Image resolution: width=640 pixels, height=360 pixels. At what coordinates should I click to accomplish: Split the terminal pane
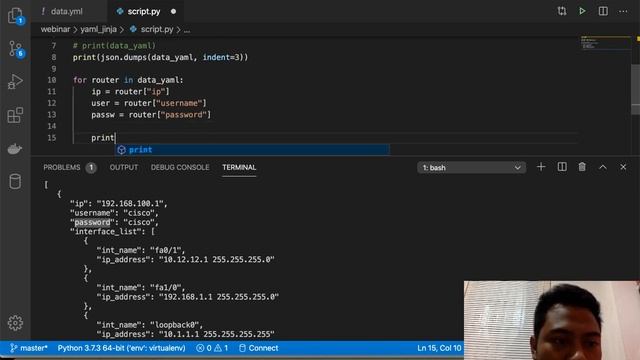(562, 167)
